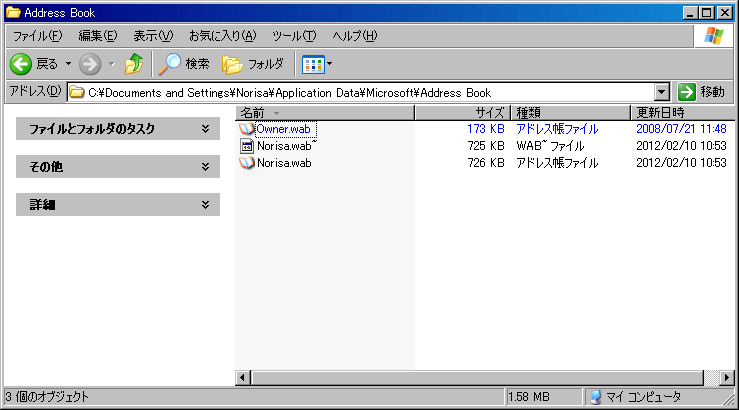Screen dimensions: 739x410
Task: Click the Norisa.wab~ file icon
Action: pos(246,146)
